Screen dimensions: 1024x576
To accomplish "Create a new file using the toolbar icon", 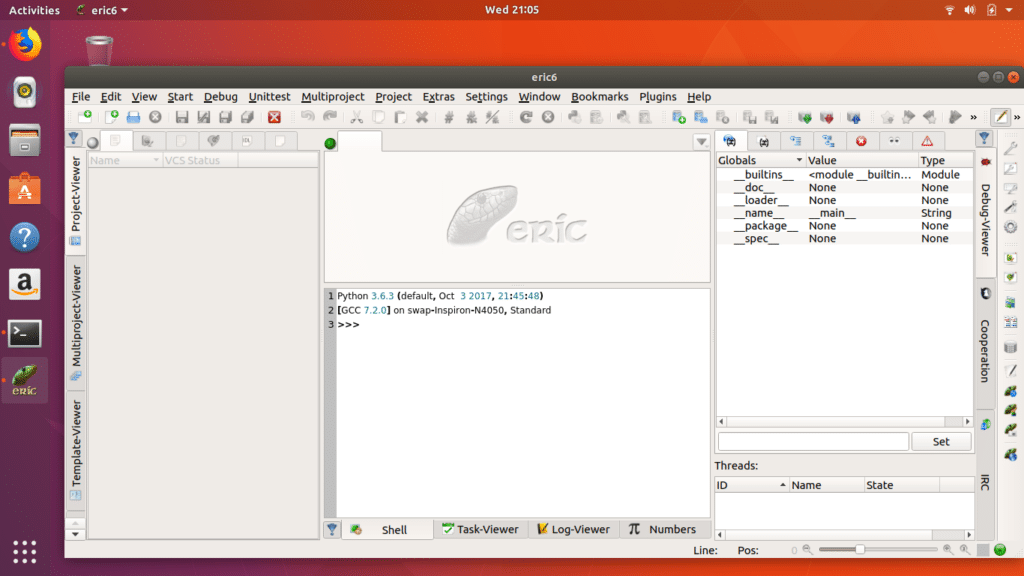I will point(113,117).
